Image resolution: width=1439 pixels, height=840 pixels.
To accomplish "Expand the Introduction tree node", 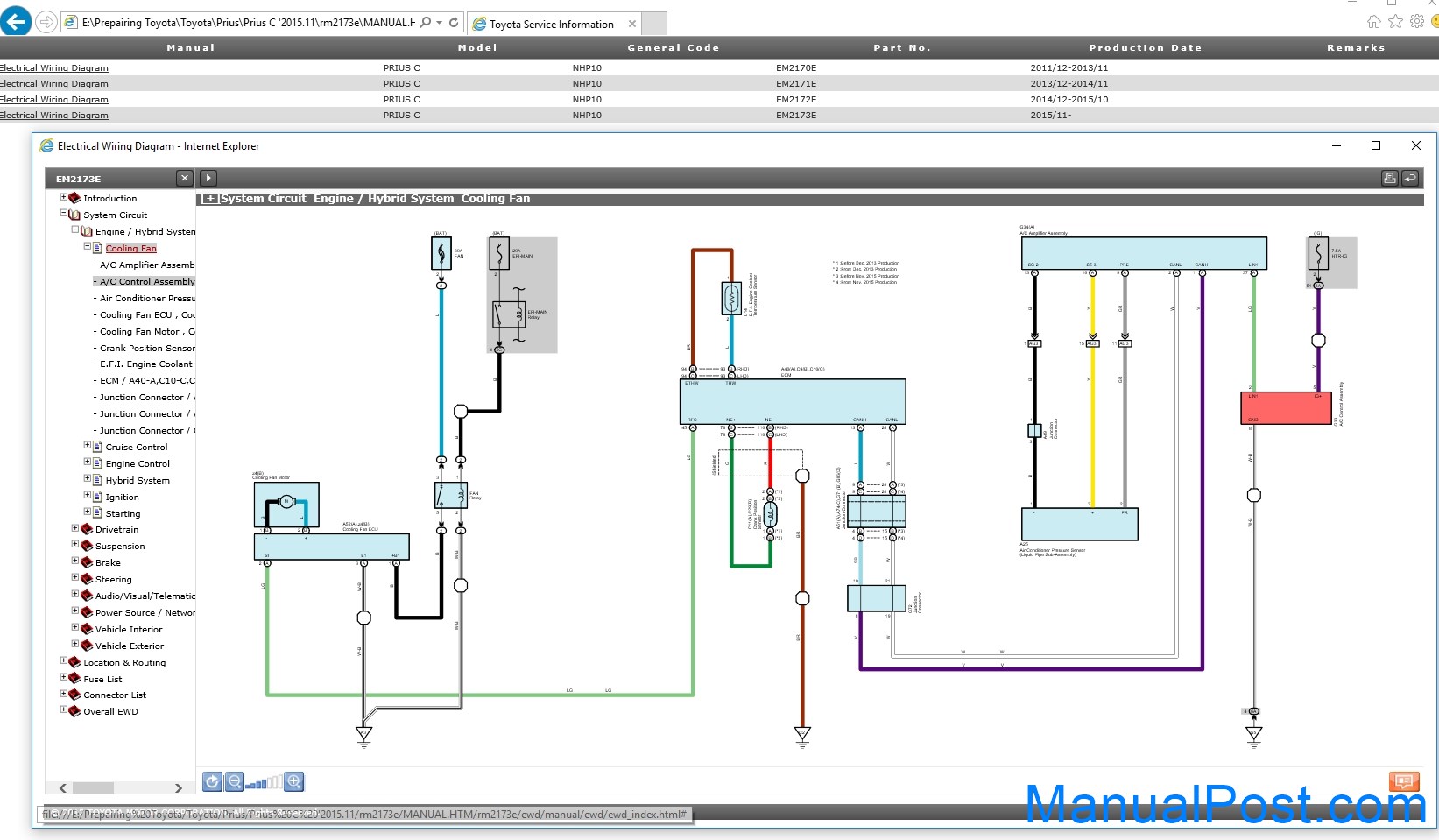I will (x=63, y=197).
